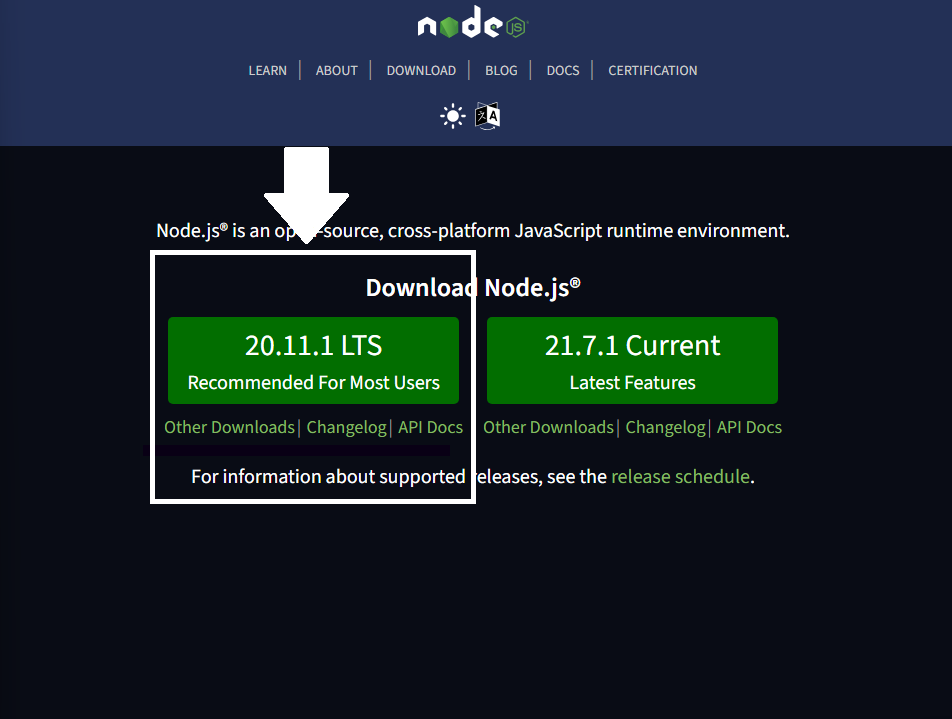Click the Download Node.js heading
The width and height of the screenshot is (952, 719).
pyautogui.click(x=473, y=288)
